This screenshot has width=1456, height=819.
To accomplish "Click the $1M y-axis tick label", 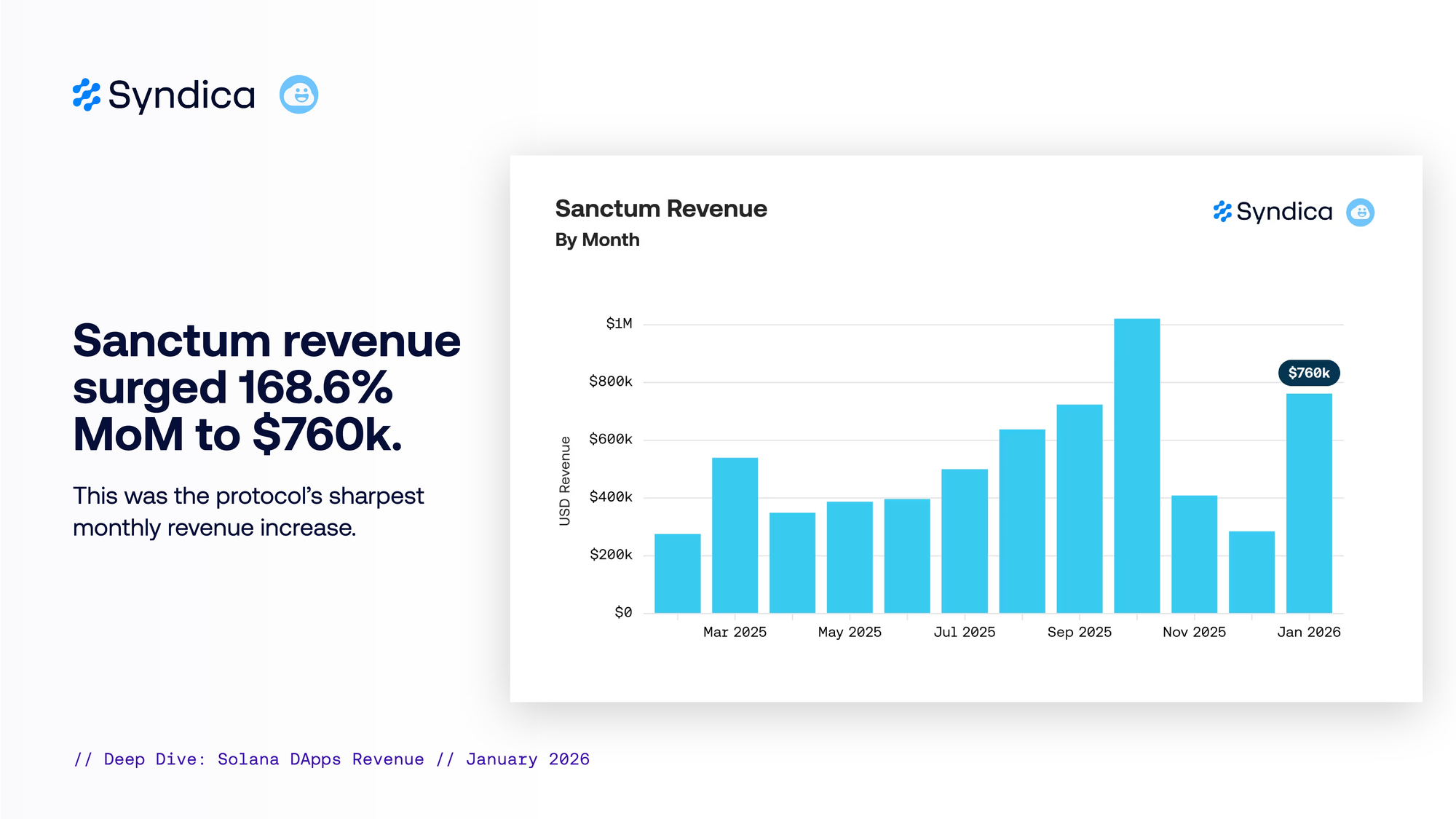I will [x=619, y=323].
